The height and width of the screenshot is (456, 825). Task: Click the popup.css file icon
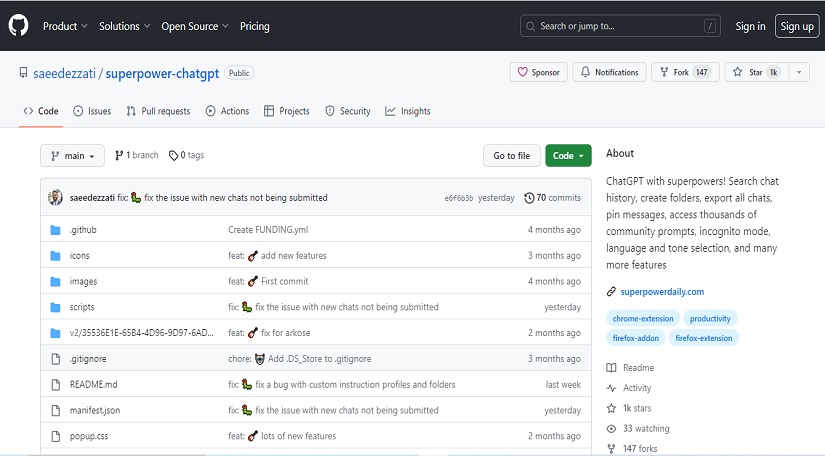pyautogui.click(x=56, y=436)
